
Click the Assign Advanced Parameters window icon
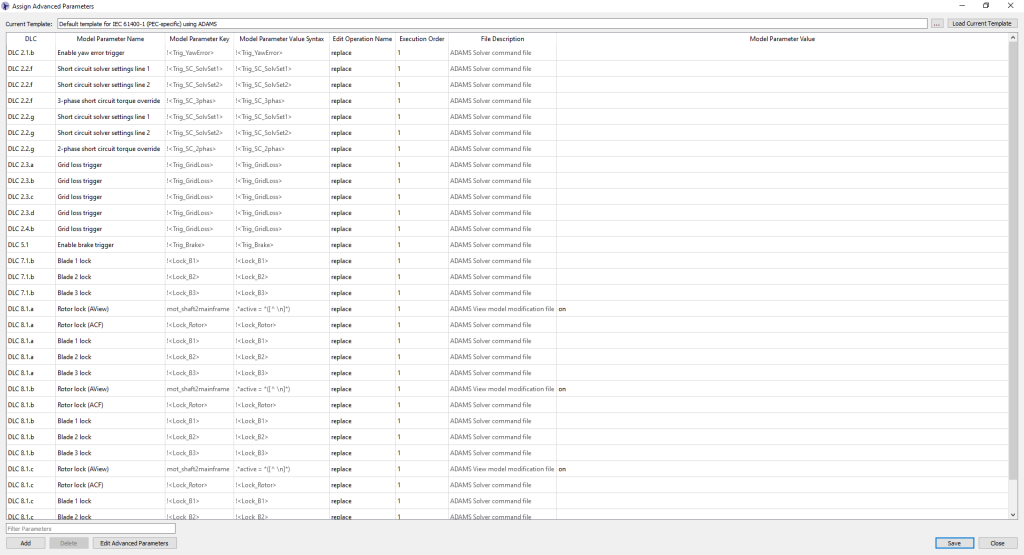pyautogui.click(x=6, y=6)
